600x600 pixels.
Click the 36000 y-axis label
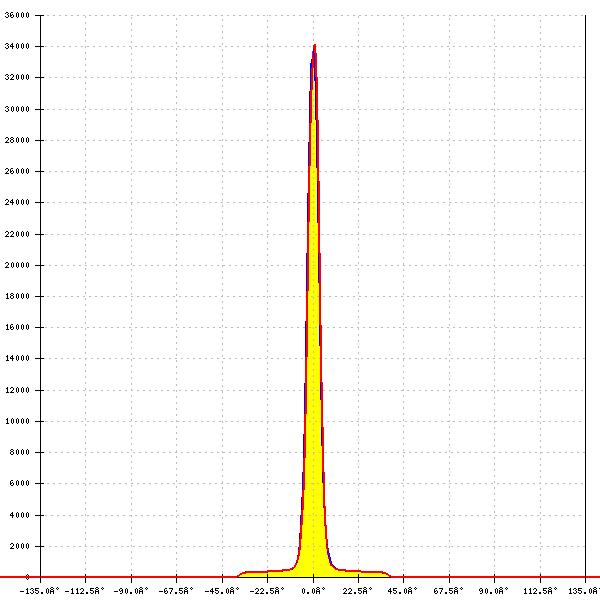point(17,15)
